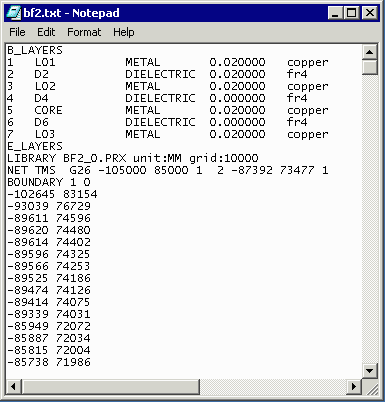
Task: Click the Notepad icon in title bar
Action: point(14,13)
